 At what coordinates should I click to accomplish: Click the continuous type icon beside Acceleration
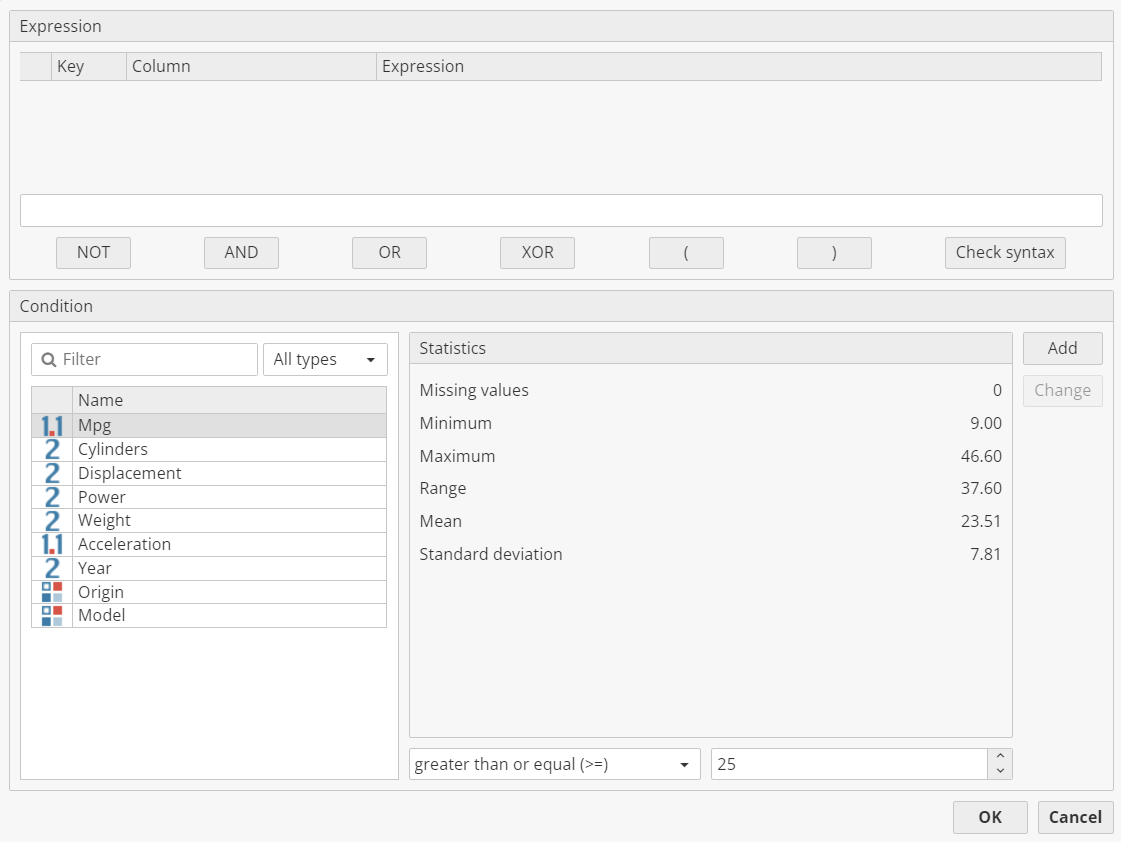[x=52, y=544]
